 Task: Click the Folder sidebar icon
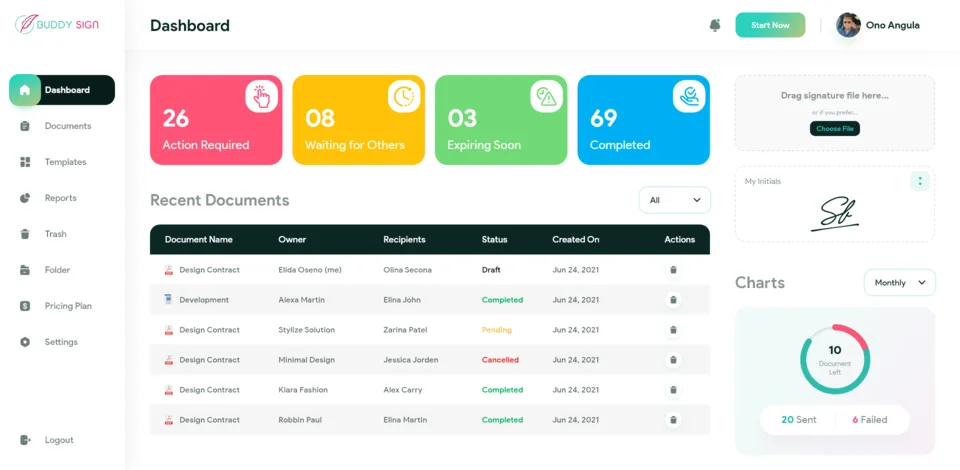point(24,270)
